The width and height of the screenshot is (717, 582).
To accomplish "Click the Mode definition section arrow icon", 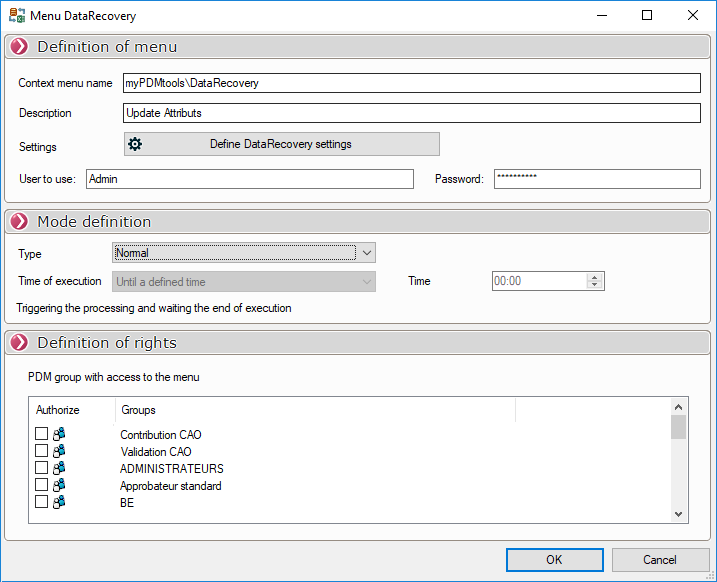I will 19,222.
